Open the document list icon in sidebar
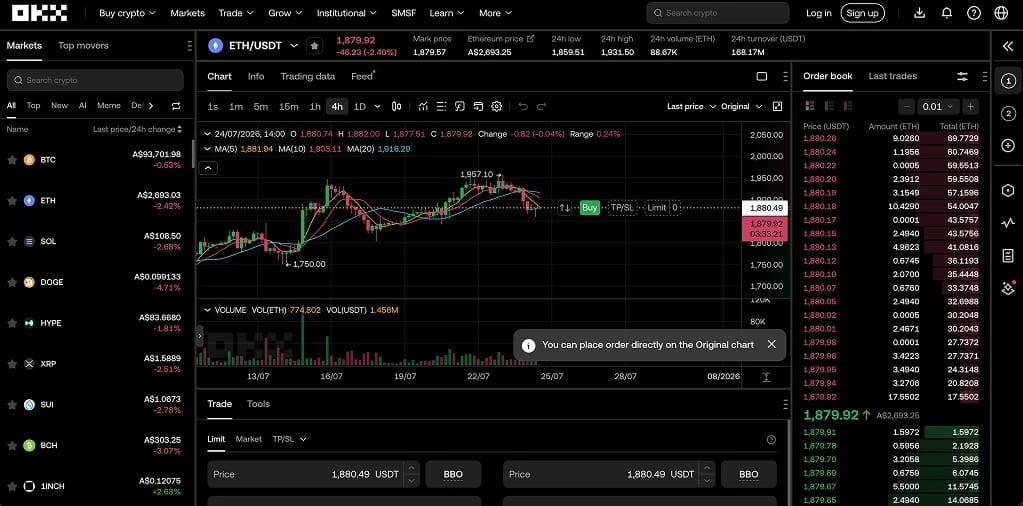This screenshot has height=506, width=1023. [1008, 256]
